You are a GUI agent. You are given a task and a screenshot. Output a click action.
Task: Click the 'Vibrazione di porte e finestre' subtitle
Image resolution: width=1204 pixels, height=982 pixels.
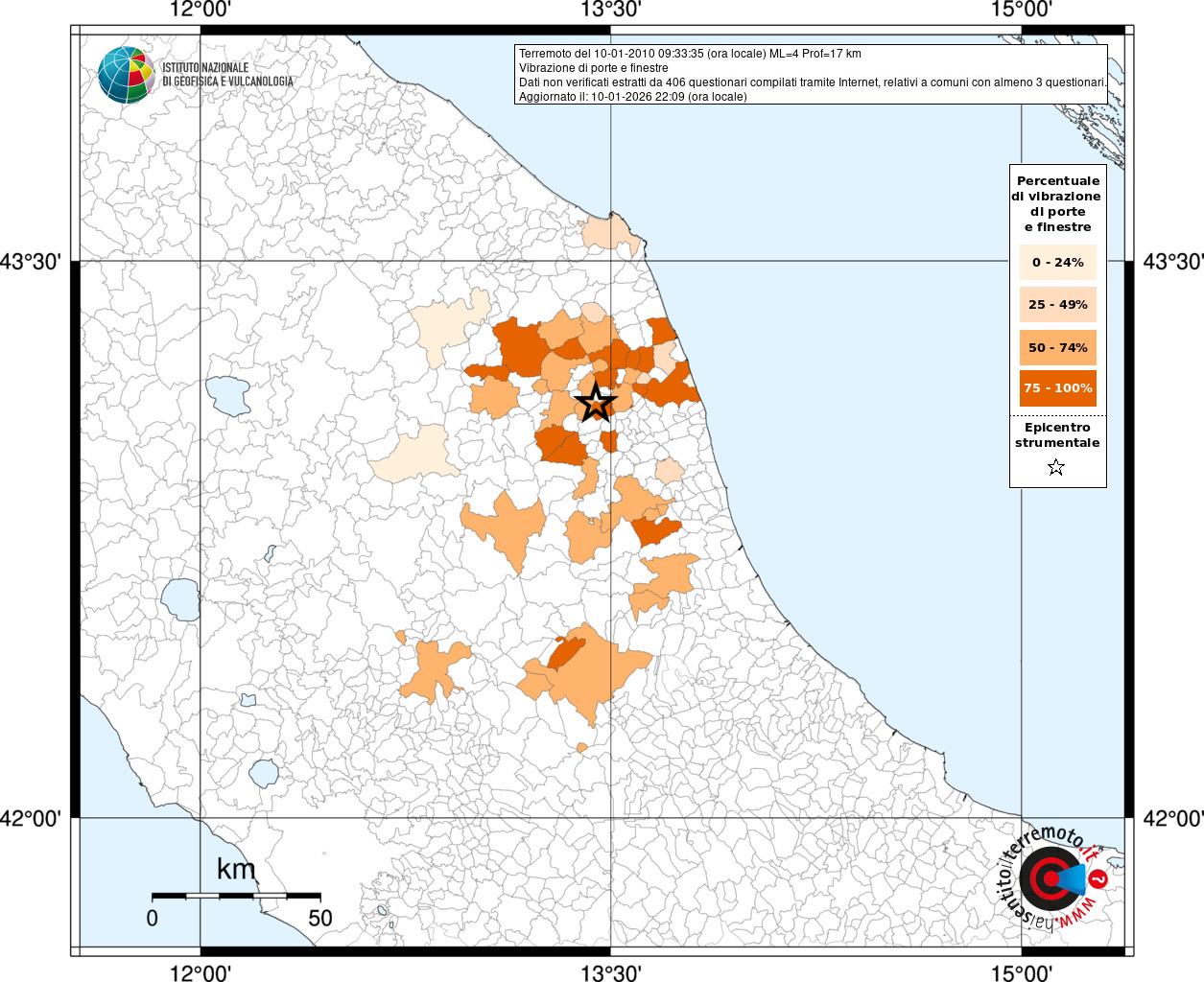[x=593, y=68]
